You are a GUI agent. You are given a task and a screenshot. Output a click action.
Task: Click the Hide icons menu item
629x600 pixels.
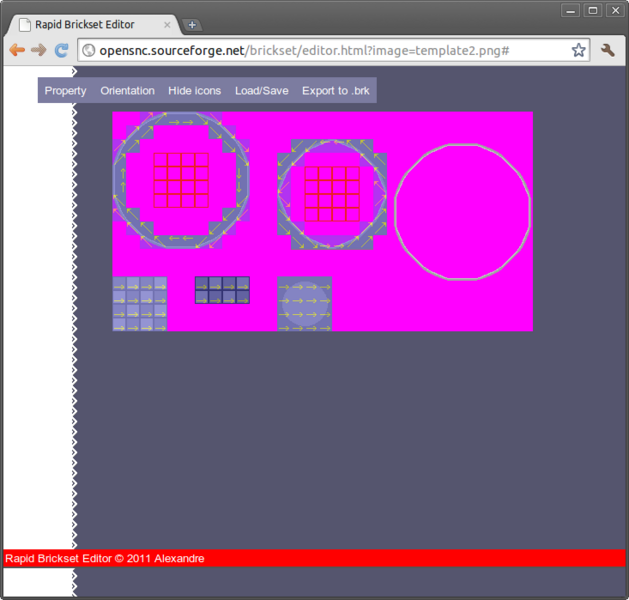coord(195,91)
